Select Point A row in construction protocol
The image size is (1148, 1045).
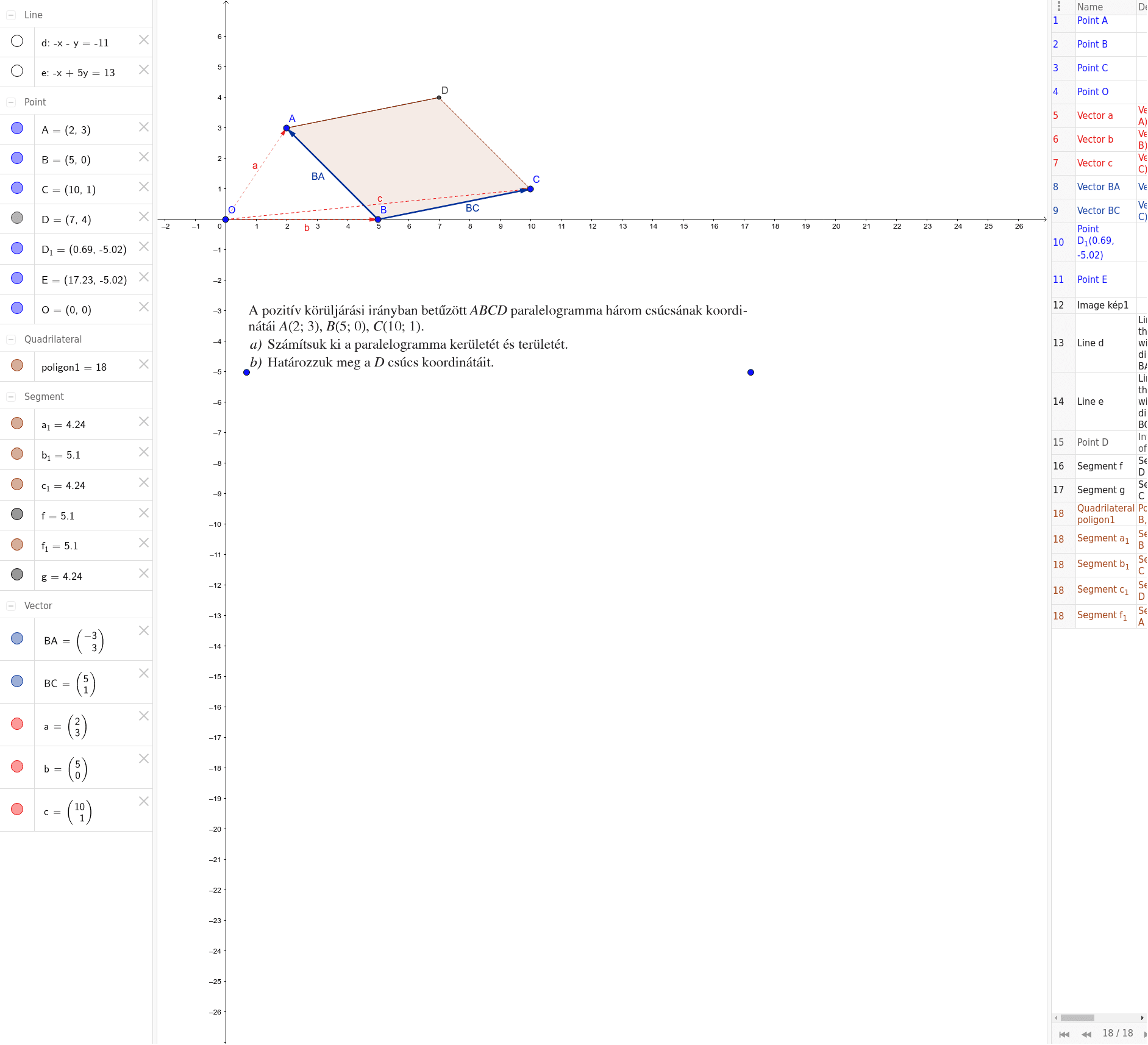click(1099, 21)
